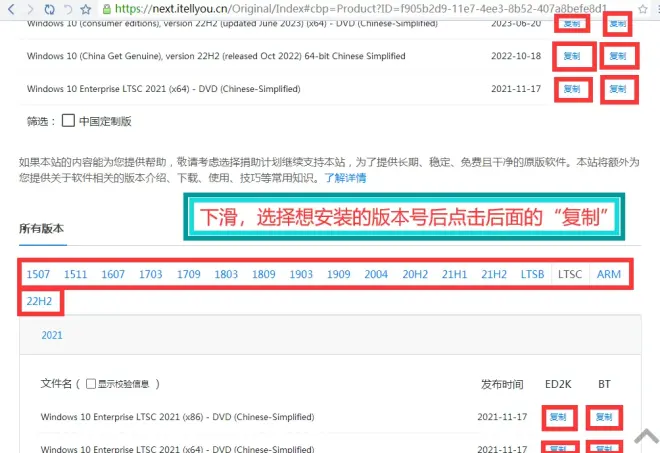This screenshot has height=453, width=660.
Task: Click the star icon at right of address bar
Action: [642, 9]
